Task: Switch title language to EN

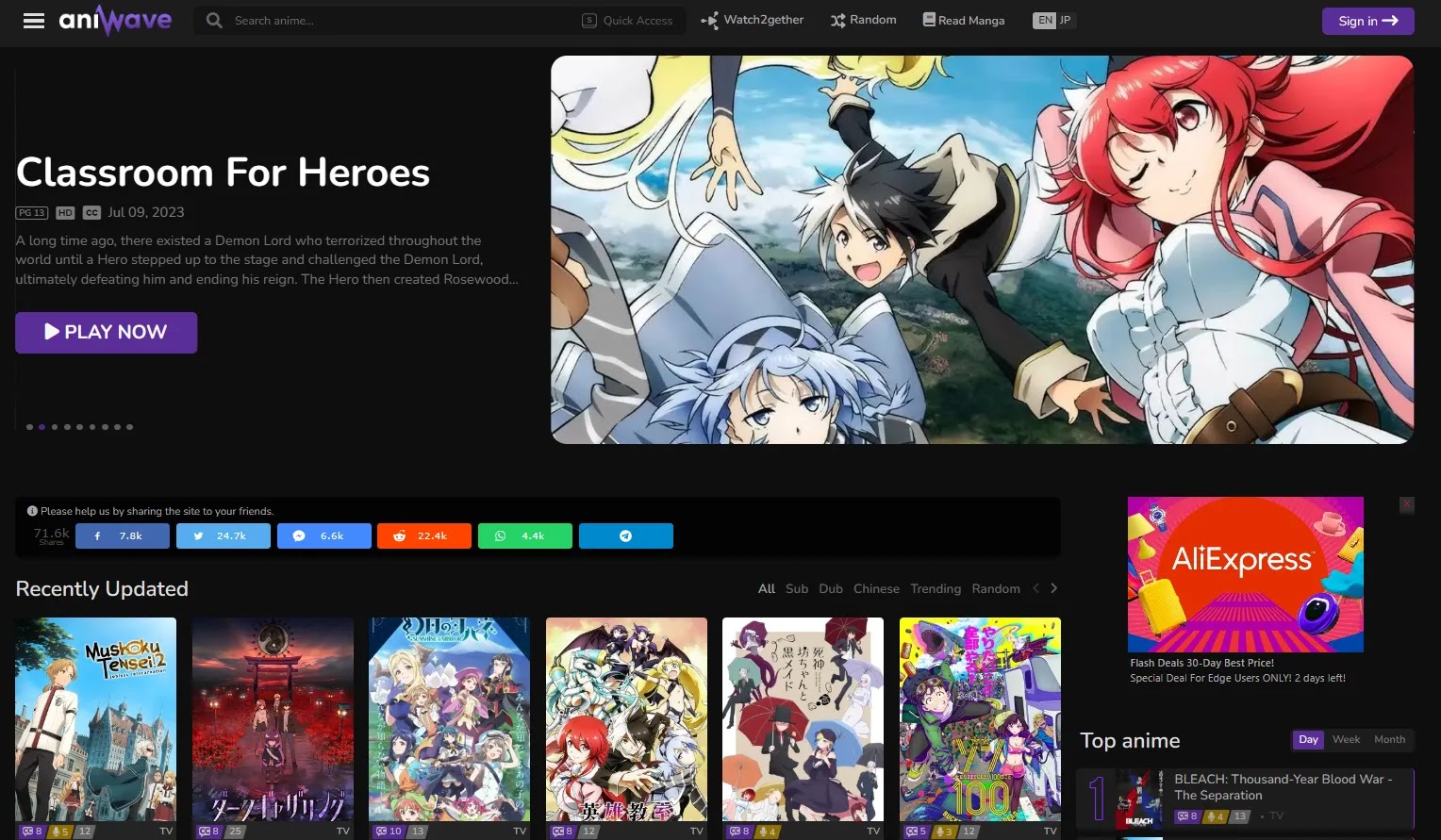Action: coord(1045,20)
